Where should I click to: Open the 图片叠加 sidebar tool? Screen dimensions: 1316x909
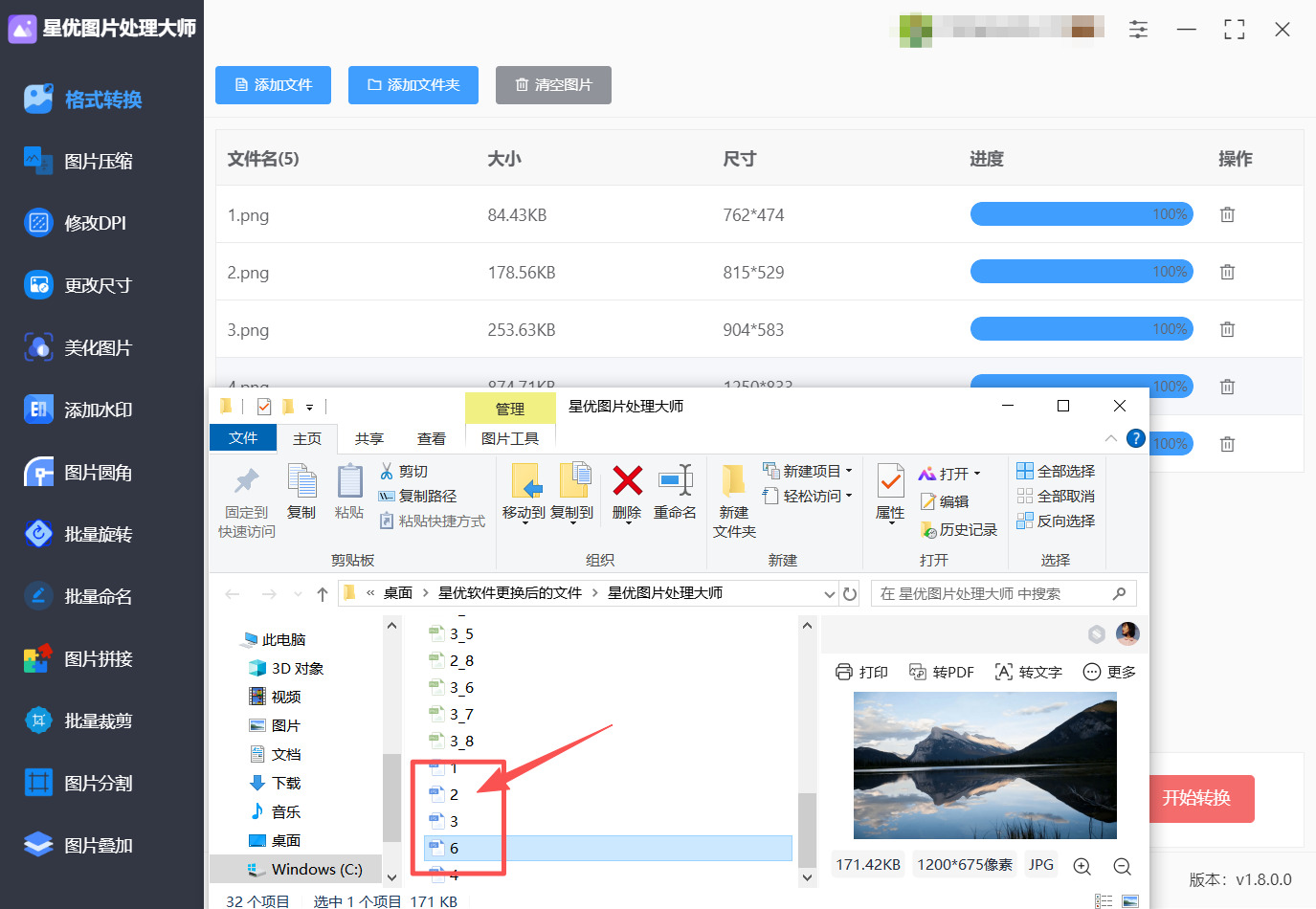click(x=80, y=846)
